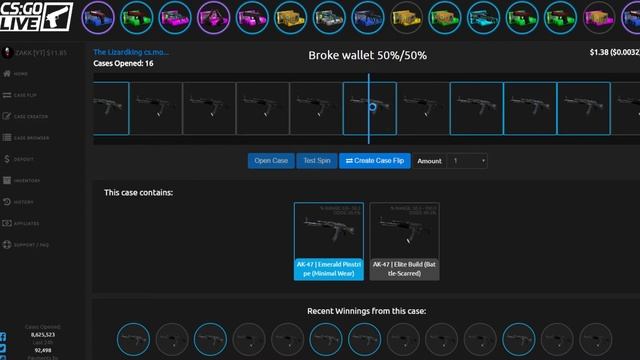Viewport: 640px width, 360px height.
Task: Click the Twitter icon in sidebar
Action: [x=3, y=348]
